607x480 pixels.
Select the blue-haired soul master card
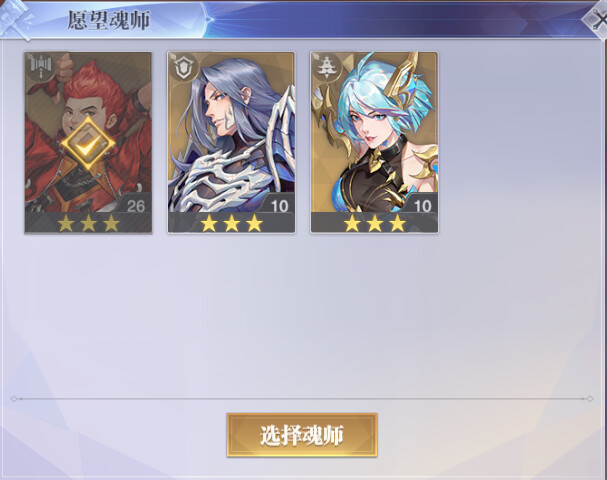[374, 142]
